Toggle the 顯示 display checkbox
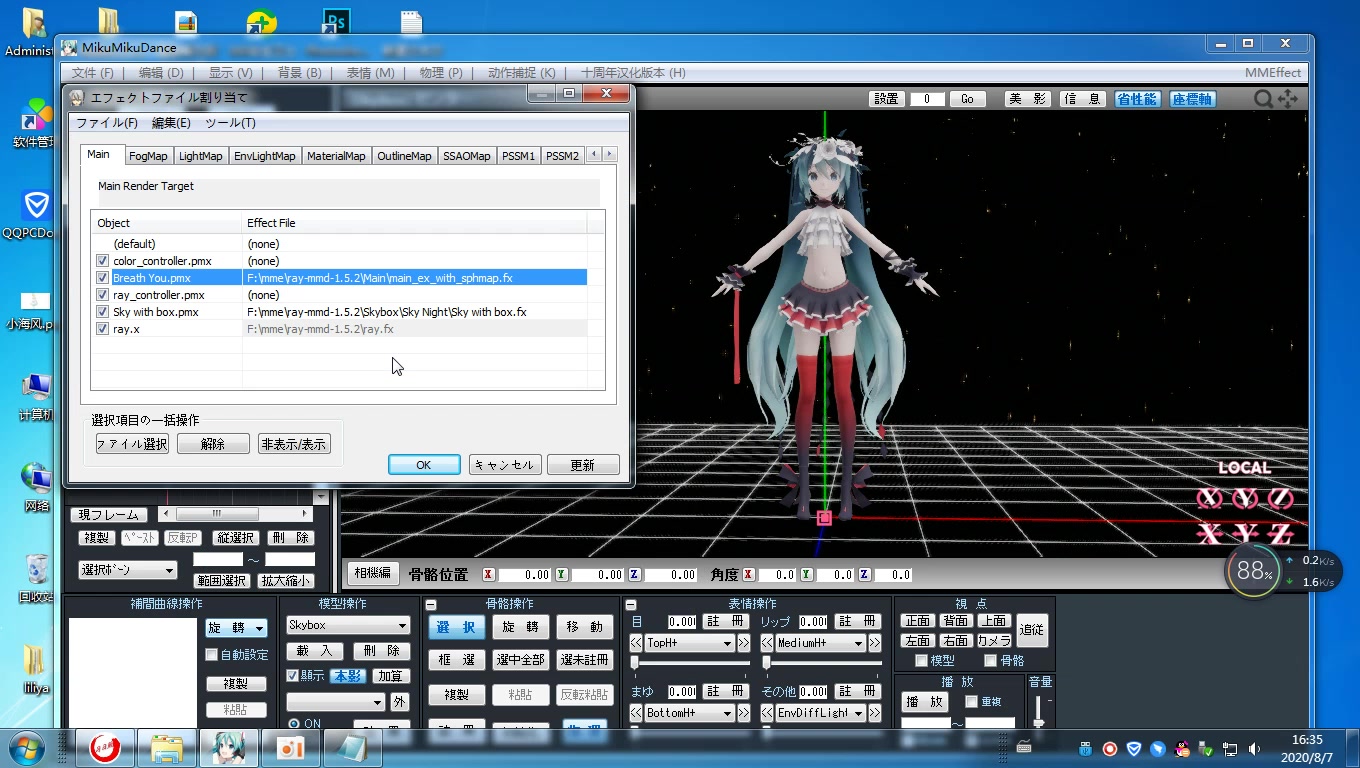The width and height of the screenshot is (1360, 768). tap(293, 676)
